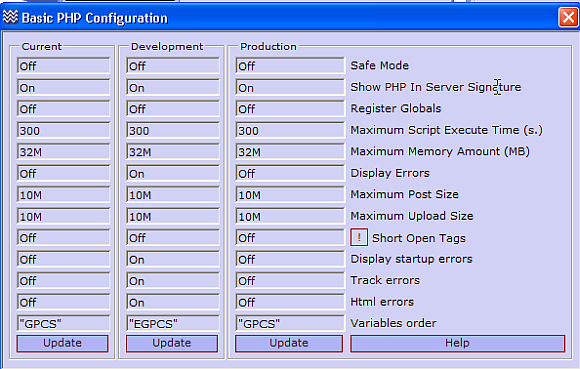Image resolution: width=580 pixels, height=369 pixels.
Task: Click Update button under Production column
Action: 289,343
